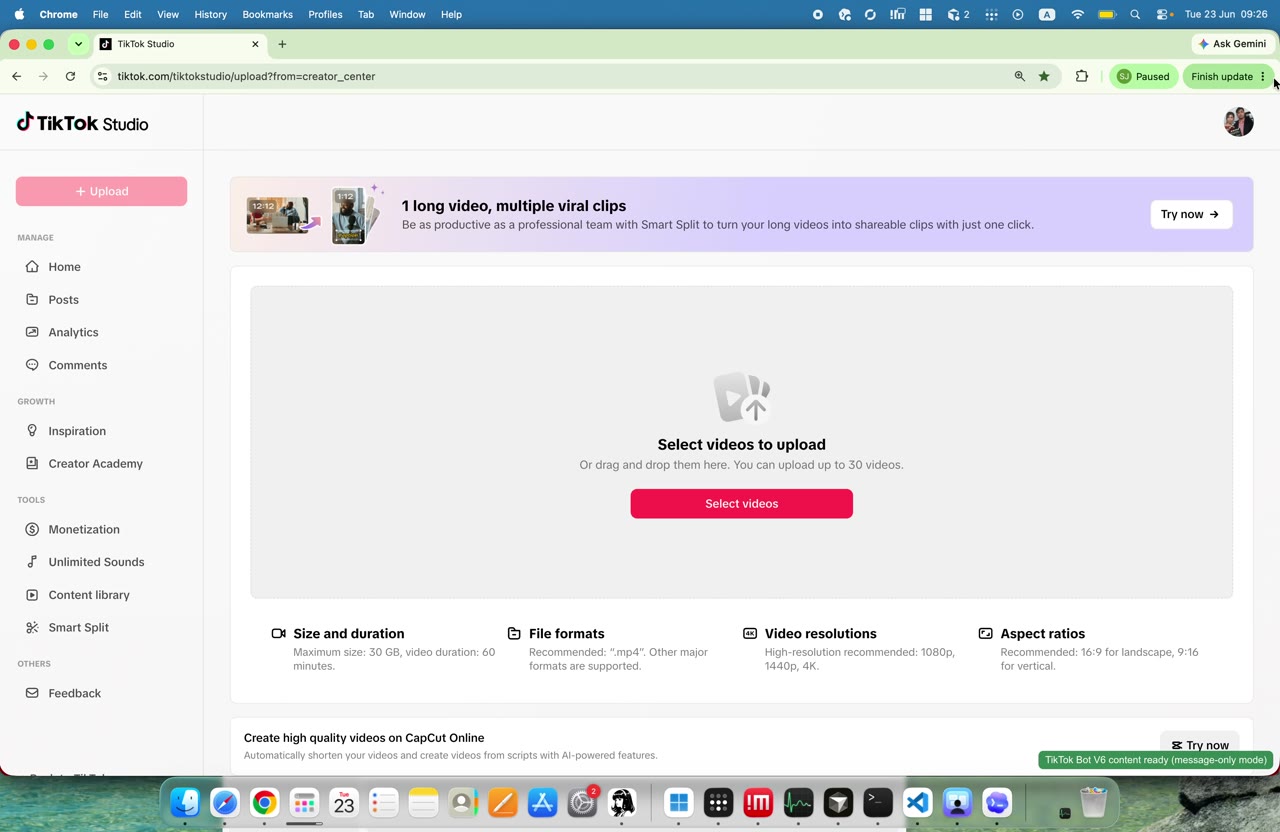The image size is (1280, 832).
Task: Open Visual Studio Code from the dock
Action: [x=918, y=802]
